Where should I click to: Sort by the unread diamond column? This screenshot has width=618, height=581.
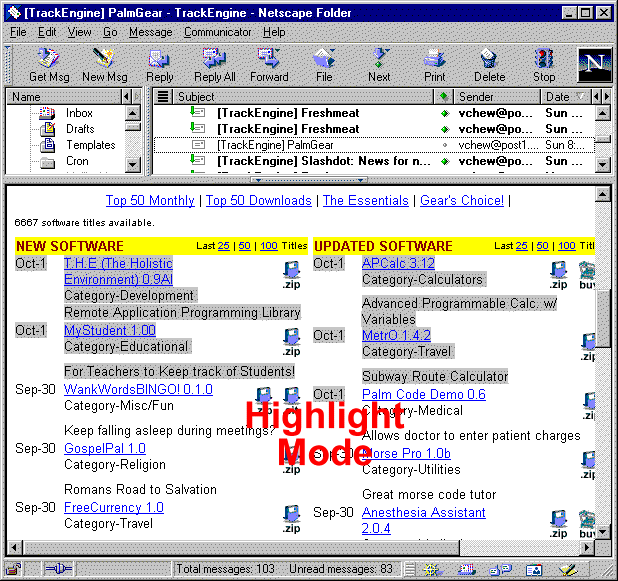[x=444, y=97]
